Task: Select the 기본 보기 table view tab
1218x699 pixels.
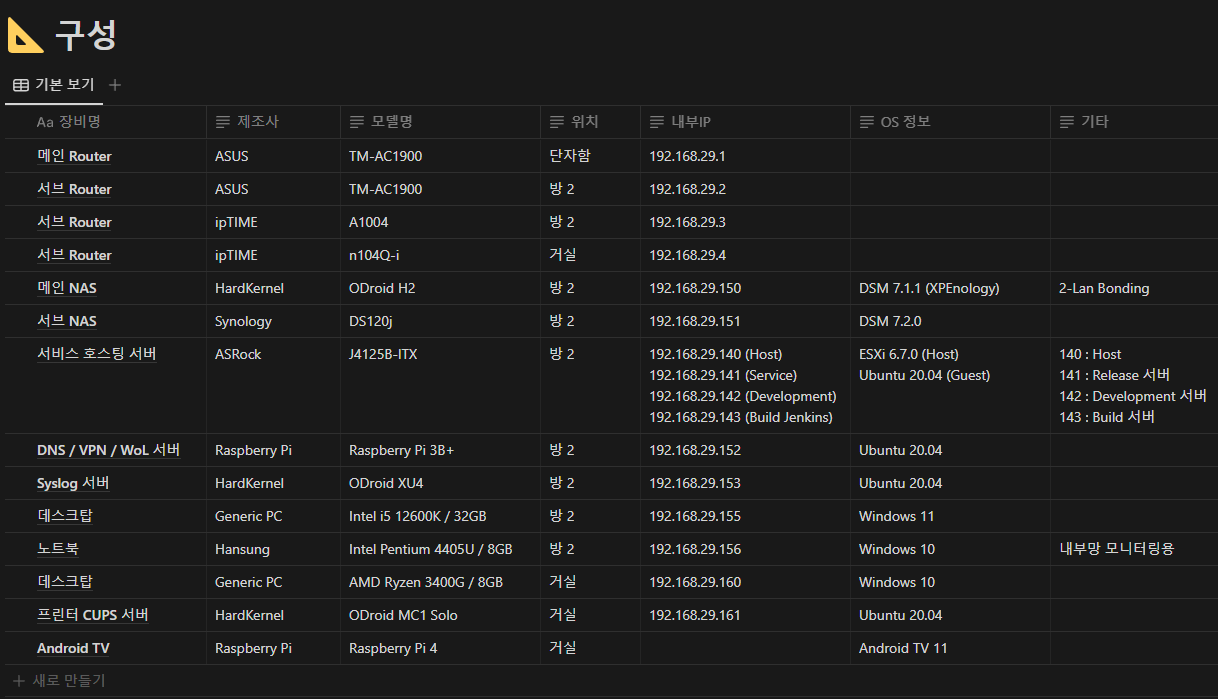Action: tap(54, 85)
